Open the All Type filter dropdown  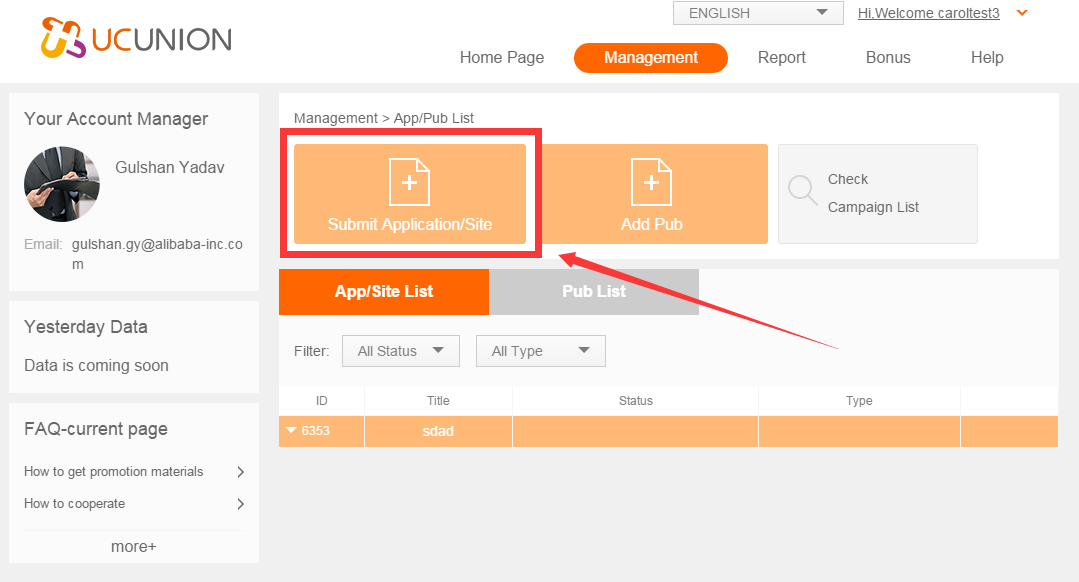pos(540,351)
